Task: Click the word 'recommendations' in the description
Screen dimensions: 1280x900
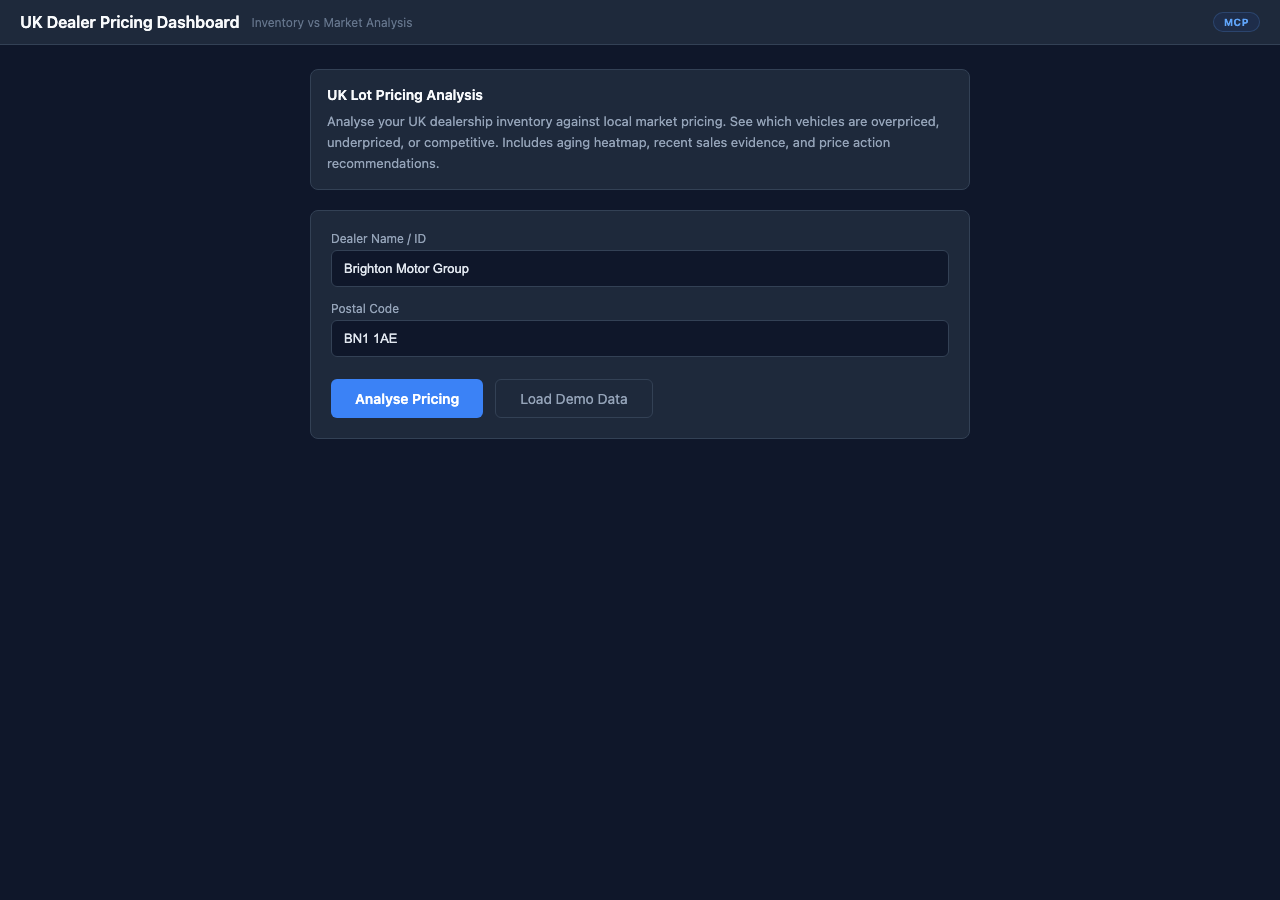Action: tap(381, 163)
